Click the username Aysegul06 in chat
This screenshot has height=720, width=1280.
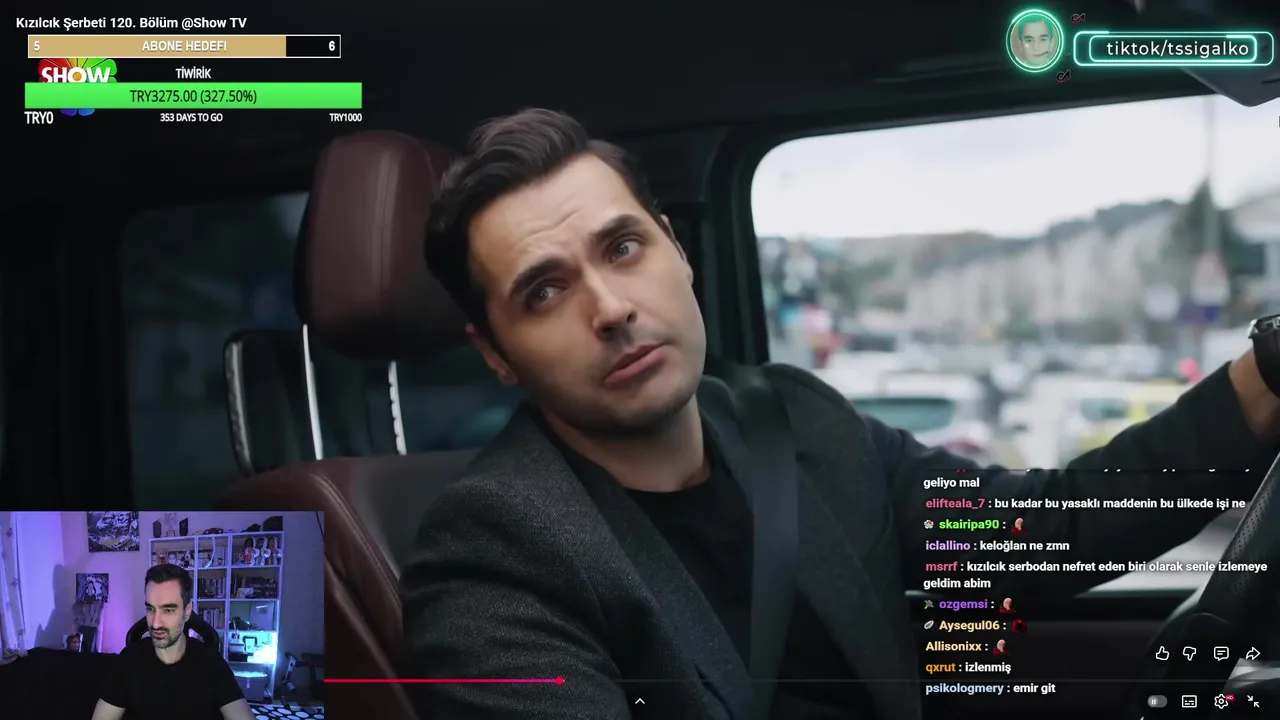coord(969,625)
